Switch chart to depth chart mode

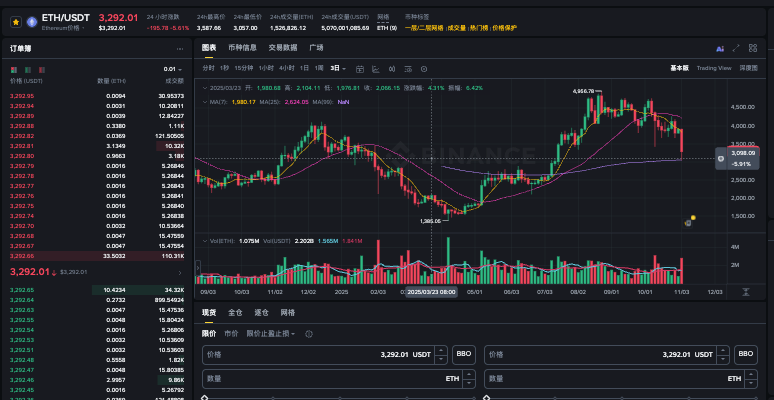pyautogui.click(x=748, y=68)
